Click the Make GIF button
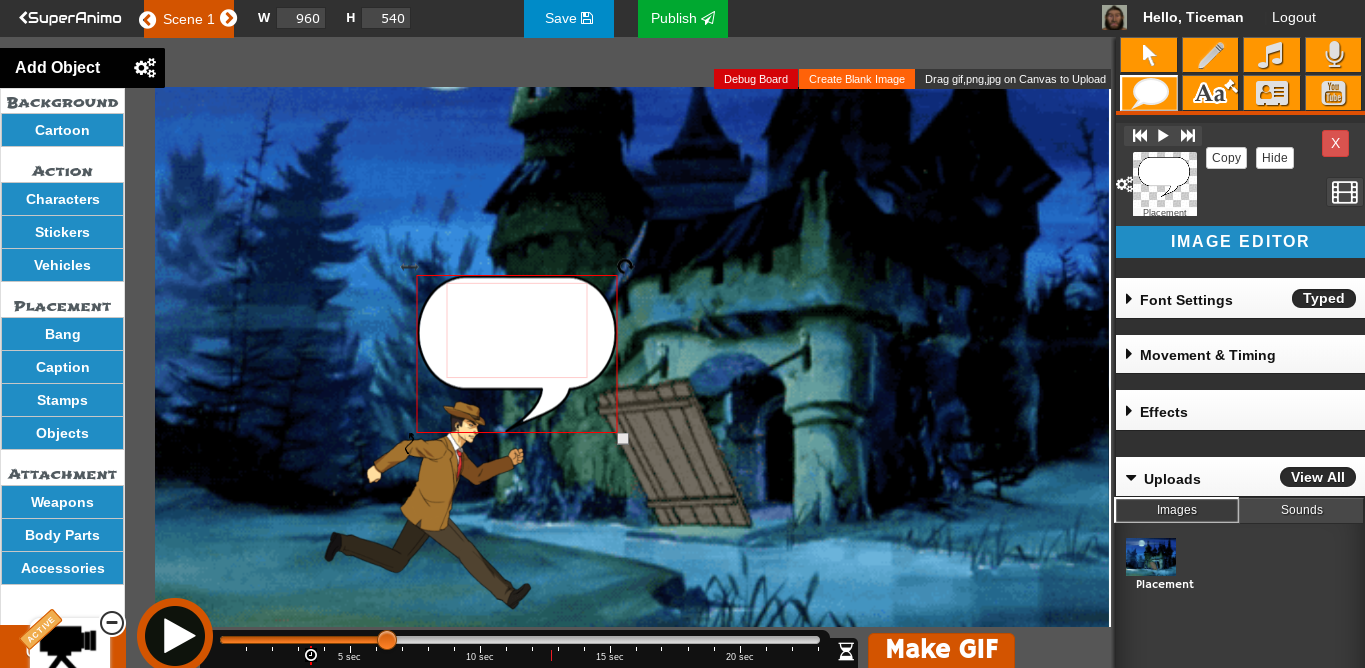 click(x=941, y=649)
